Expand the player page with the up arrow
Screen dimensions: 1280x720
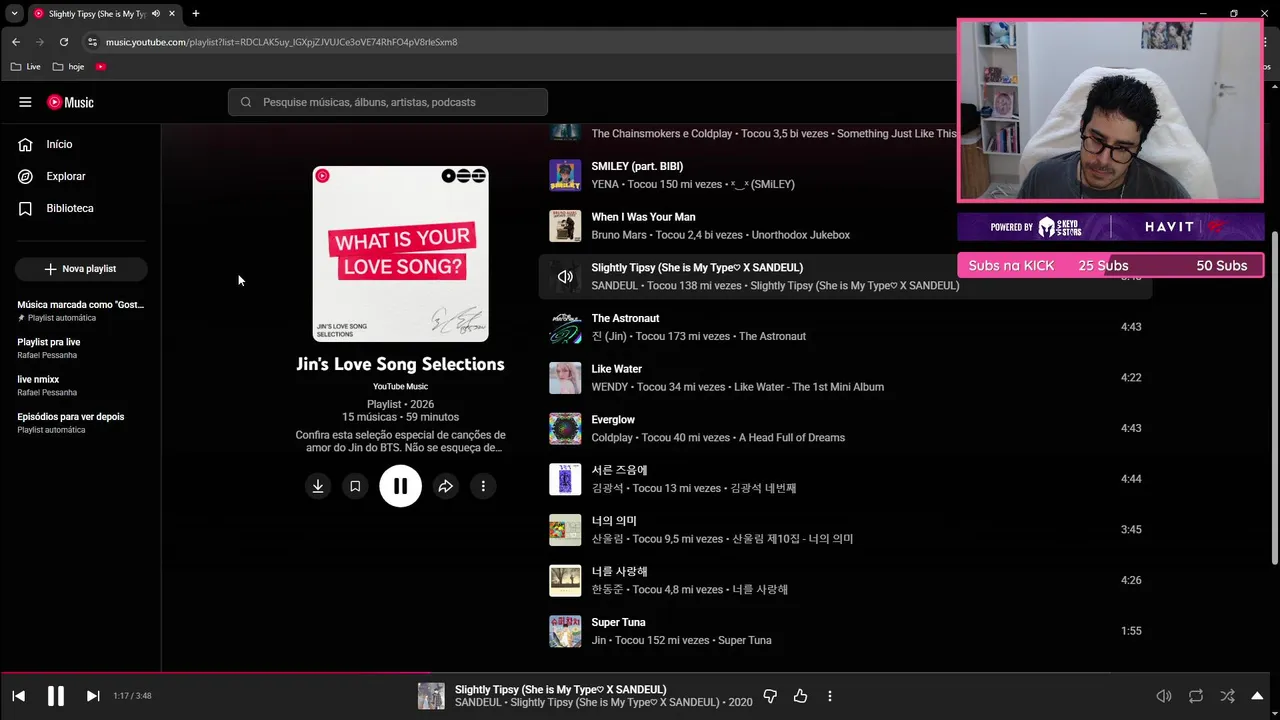tap(1258, 696)
